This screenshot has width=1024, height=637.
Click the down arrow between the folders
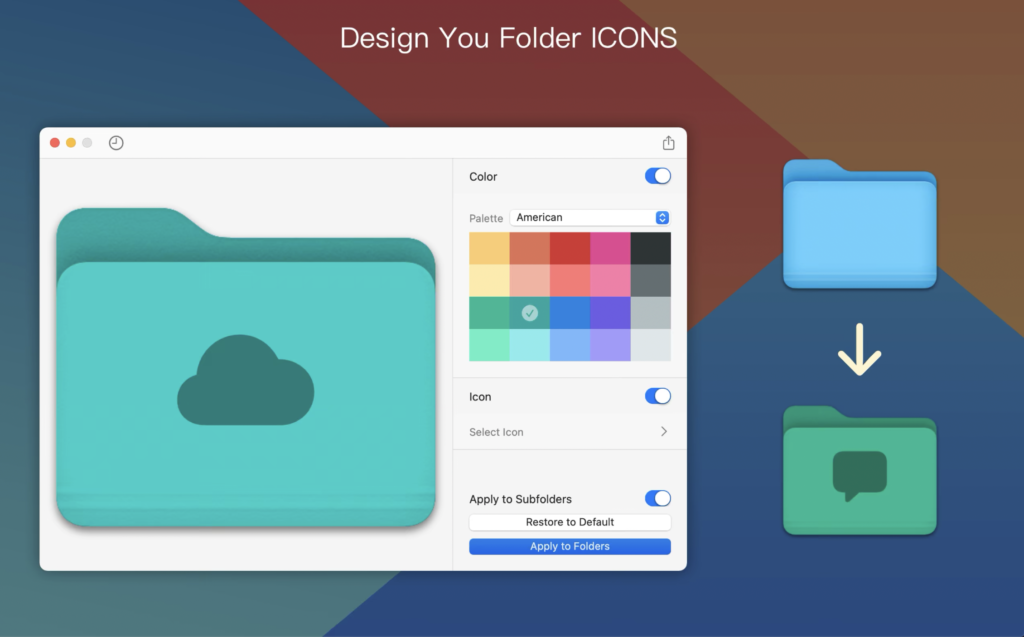(x=859, y=349)
